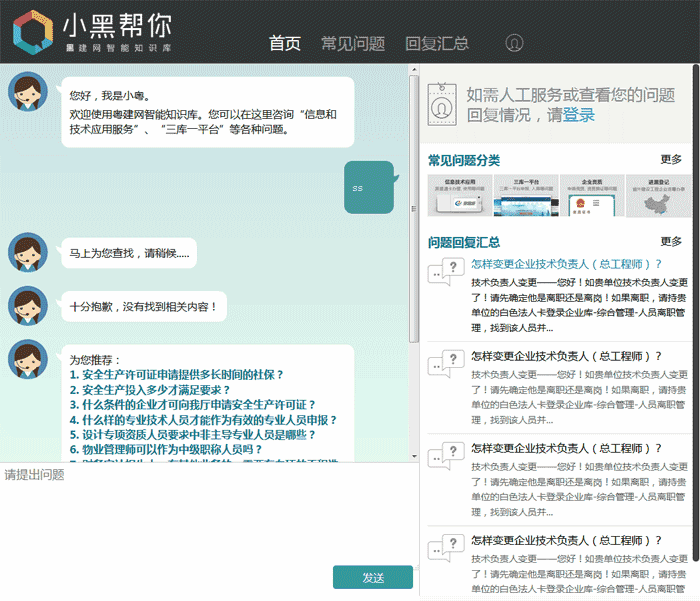Click the sent 'ss' message bubble
The height and width of the screenshot is (601, 700).
[x=369, y=188]
